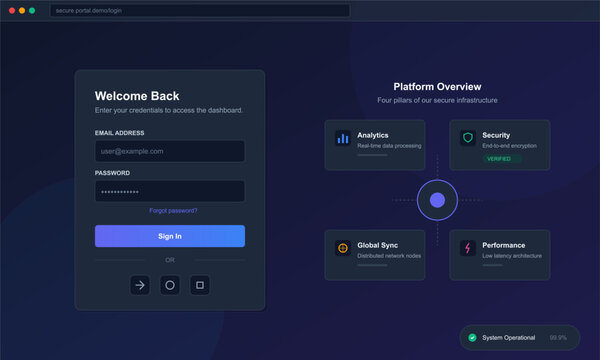Click the System Operational status pill

point(520,337)
